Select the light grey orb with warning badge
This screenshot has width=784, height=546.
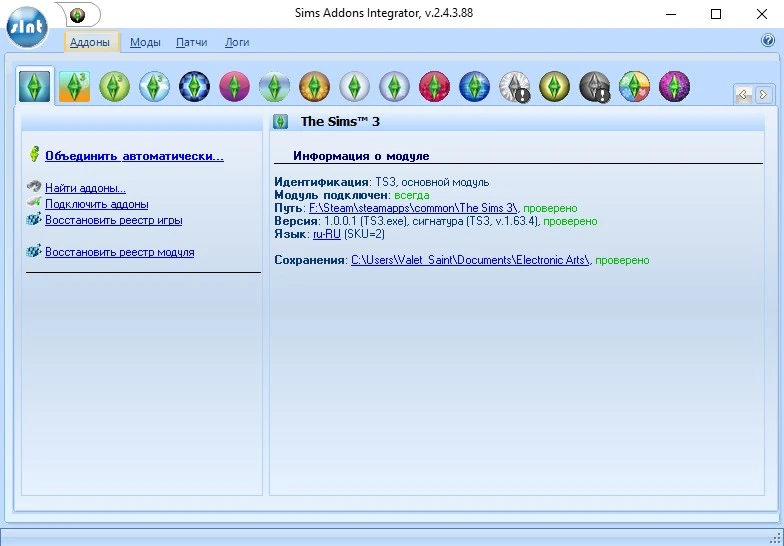pyautogui.click(x=514, y=86)
